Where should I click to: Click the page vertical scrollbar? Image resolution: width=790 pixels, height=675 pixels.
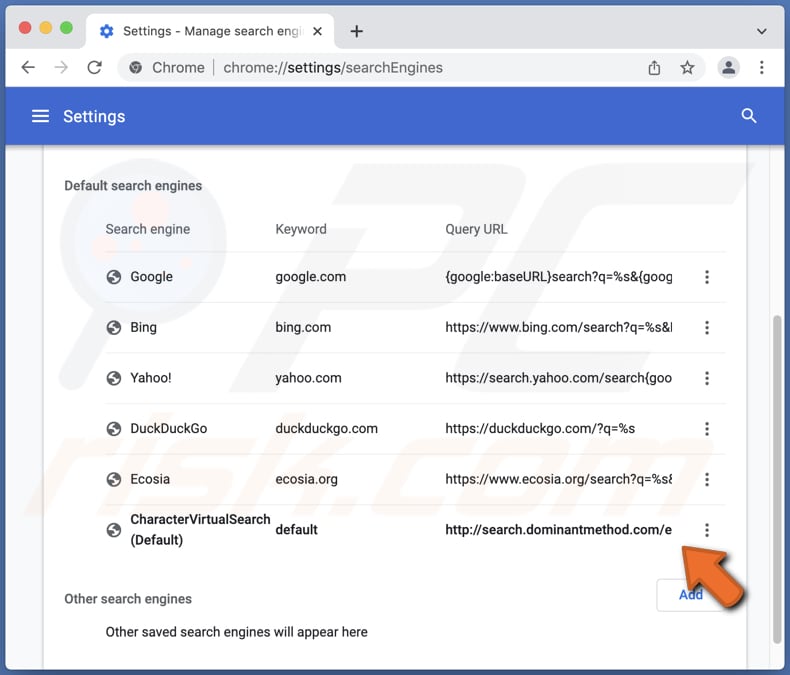coord(777,479)
